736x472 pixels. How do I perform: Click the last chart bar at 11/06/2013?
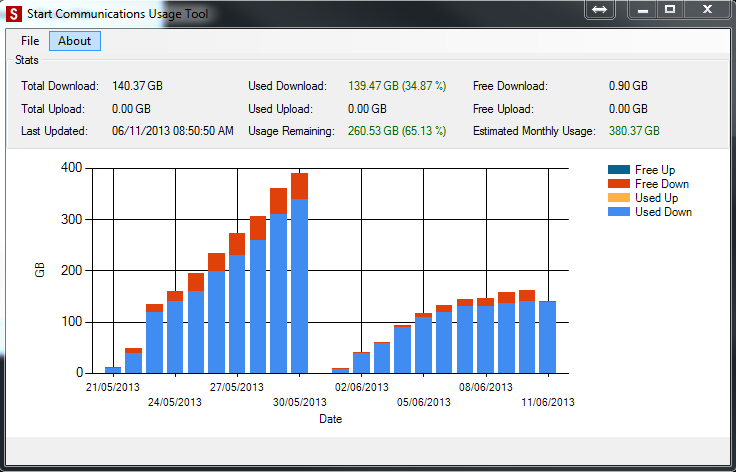547,337
